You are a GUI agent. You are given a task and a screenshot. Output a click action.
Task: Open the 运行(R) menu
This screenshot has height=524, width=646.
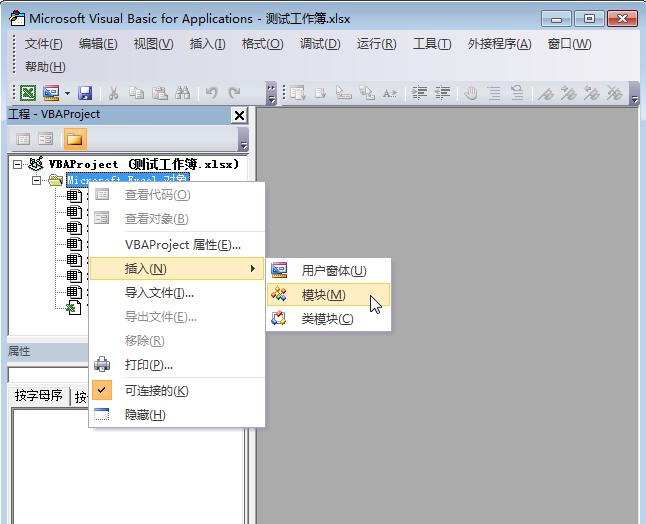(377, 44)
